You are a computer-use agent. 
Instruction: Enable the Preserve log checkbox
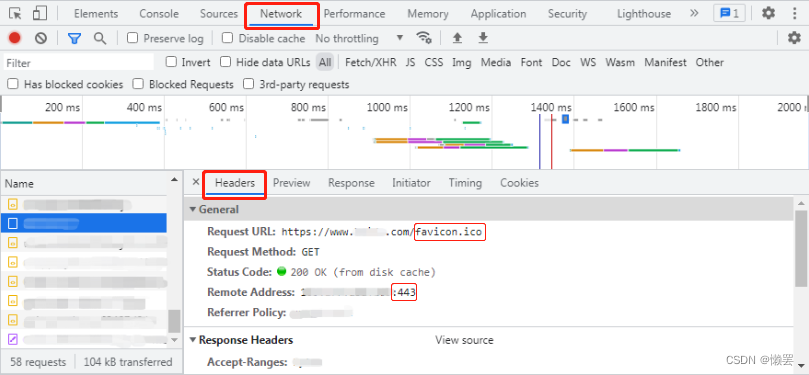tap(133, 38)
